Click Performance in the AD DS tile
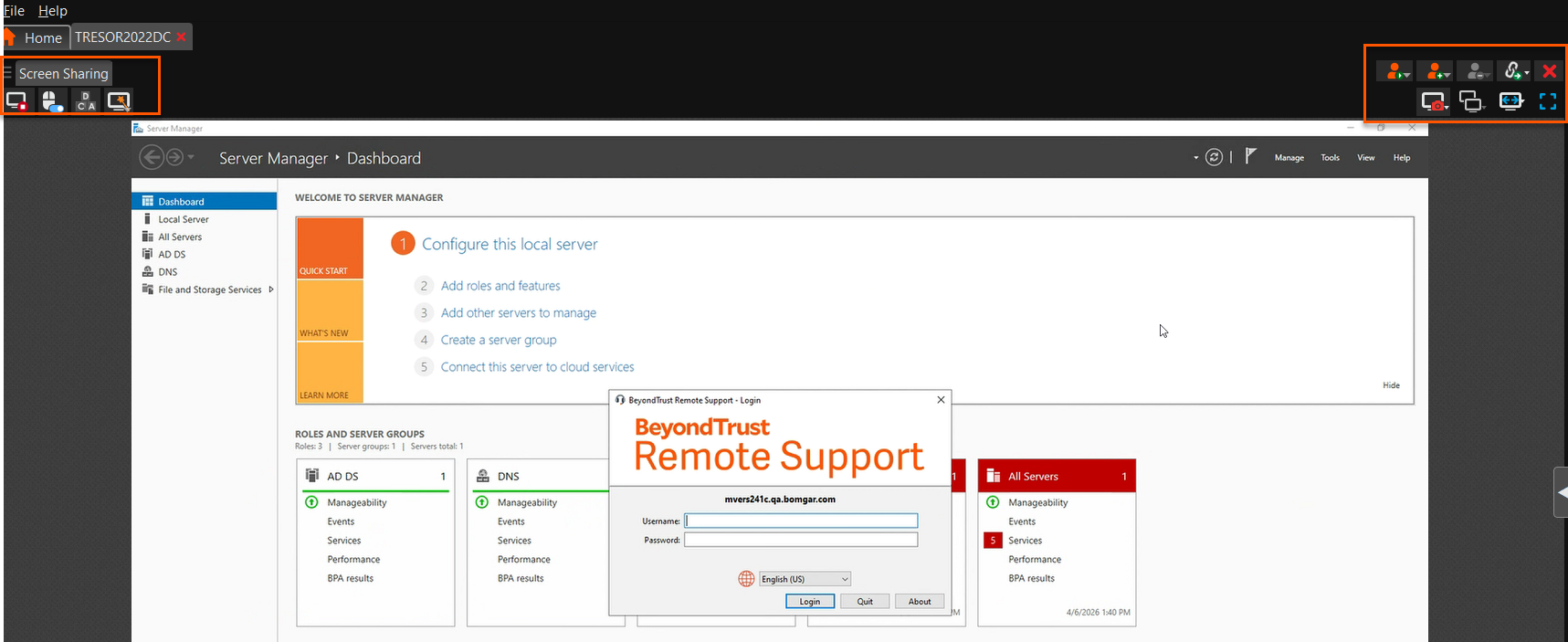1568x642 pixels. (x=353, y=559)
